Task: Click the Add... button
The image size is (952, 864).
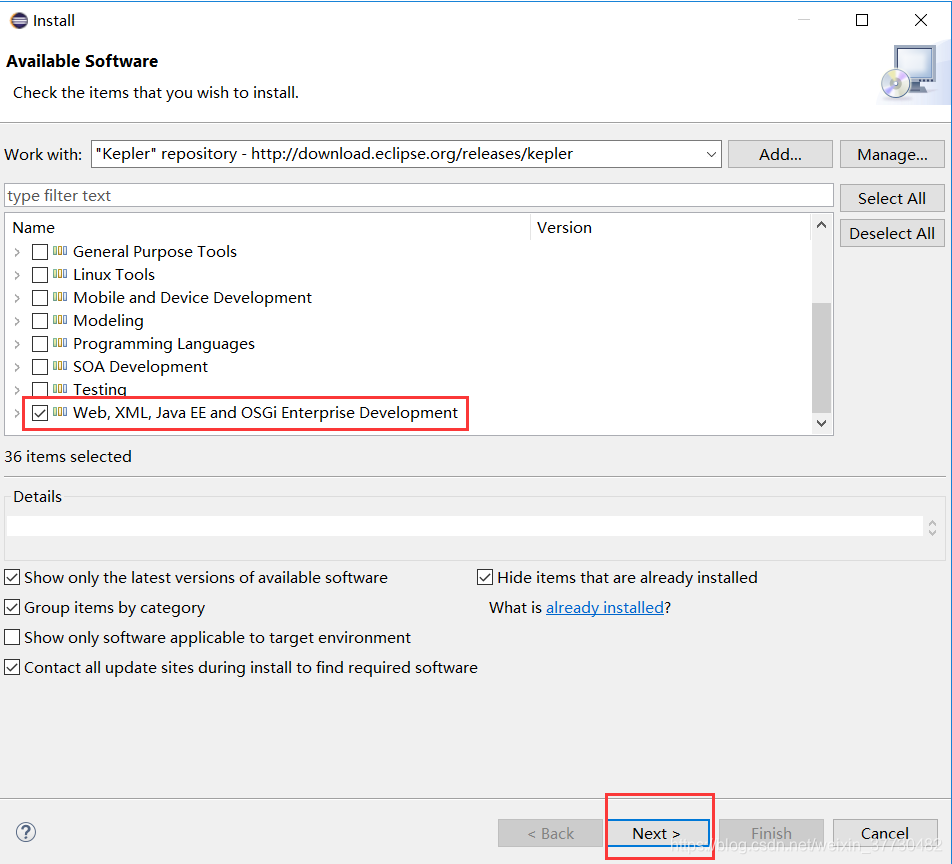Action: tap(780, 154)
